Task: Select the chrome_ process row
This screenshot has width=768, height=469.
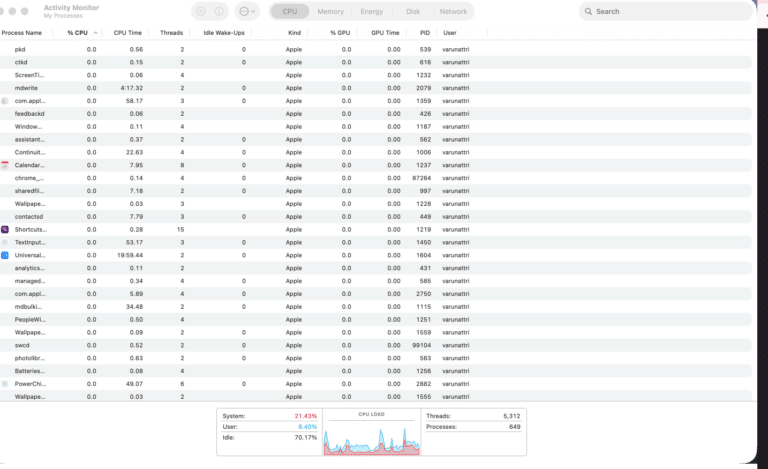Action: click(x=376, y=178)
